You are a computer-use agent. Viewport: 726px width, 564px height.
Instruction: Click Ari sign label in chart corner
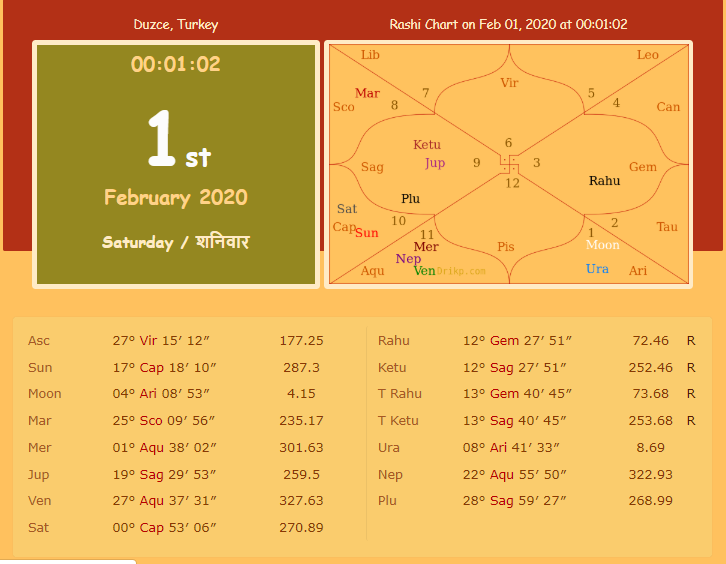(638, 271)
